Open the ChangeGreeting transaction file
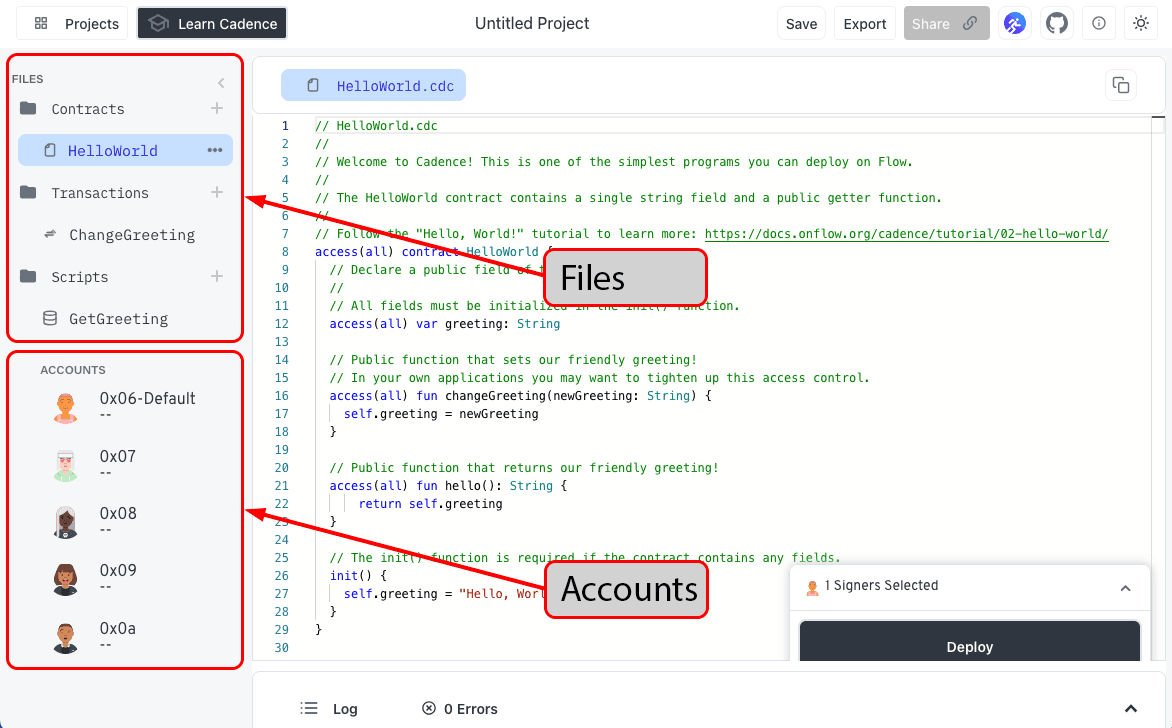Image resolution: width=1172 pixels, height=728 pixels. [x=131, y=235]
